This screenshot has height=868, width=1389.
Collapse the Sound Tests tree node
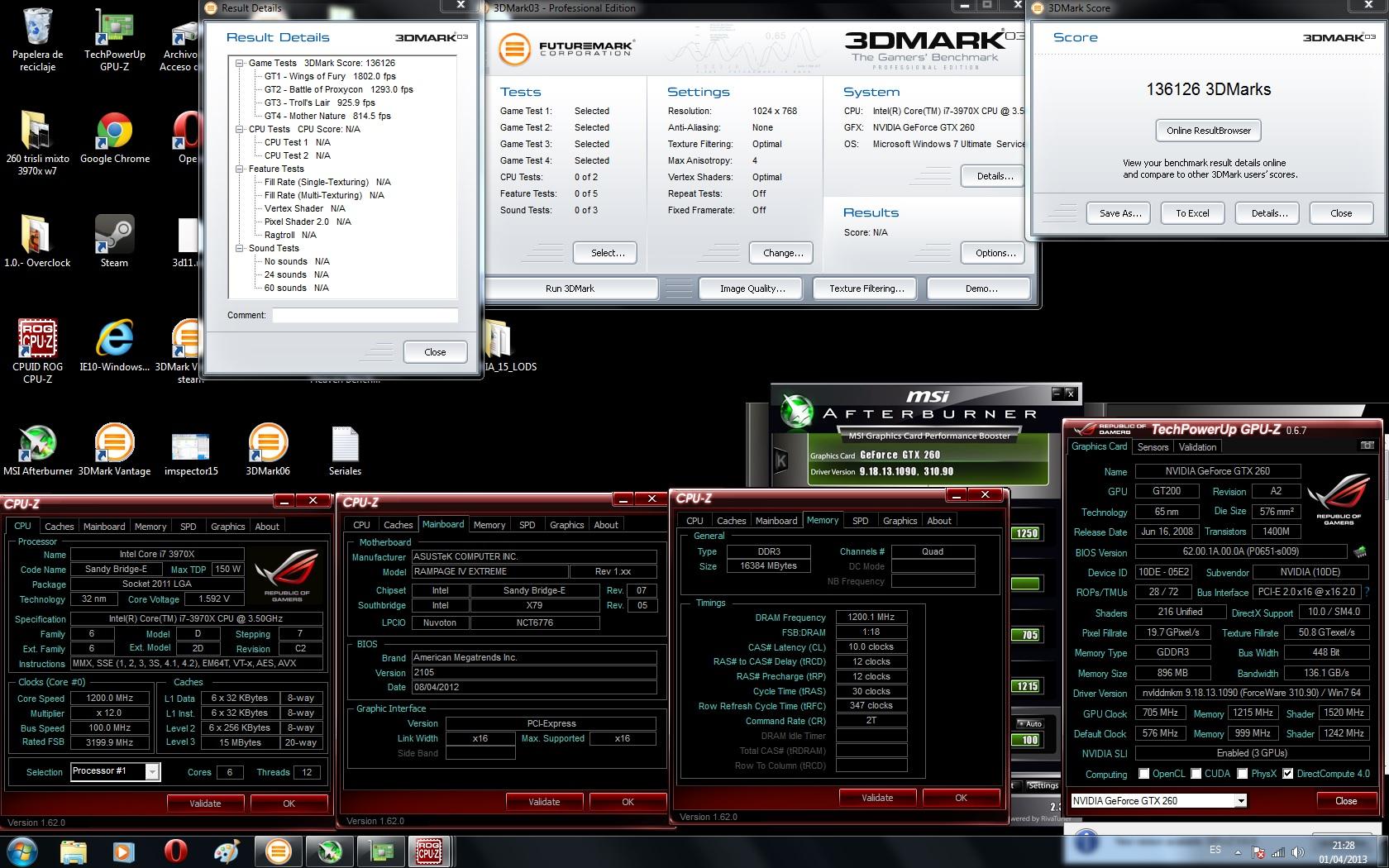click(240, 248)
